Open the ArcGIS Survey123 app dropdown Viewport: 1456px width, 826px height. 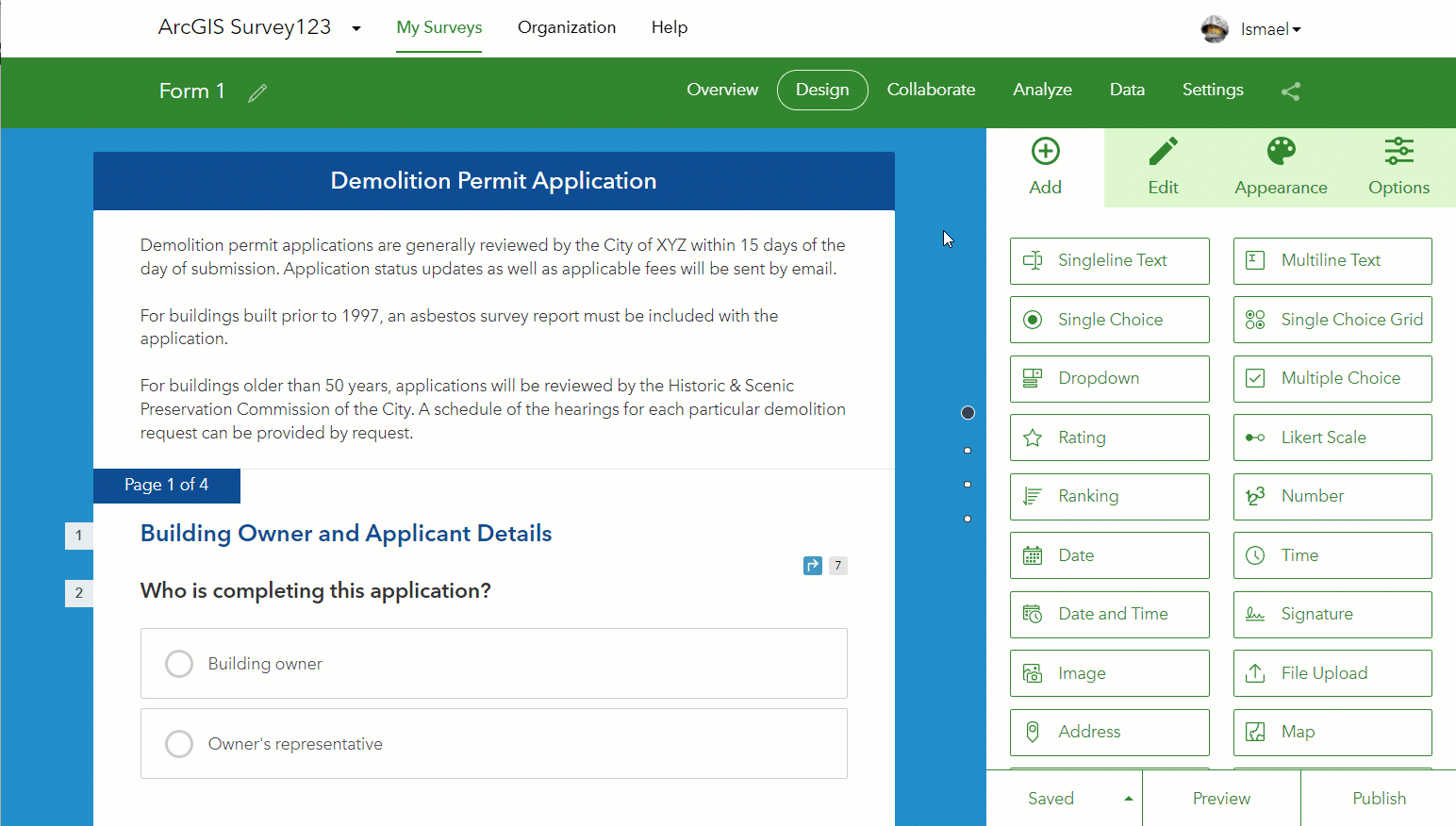(356, 28)
